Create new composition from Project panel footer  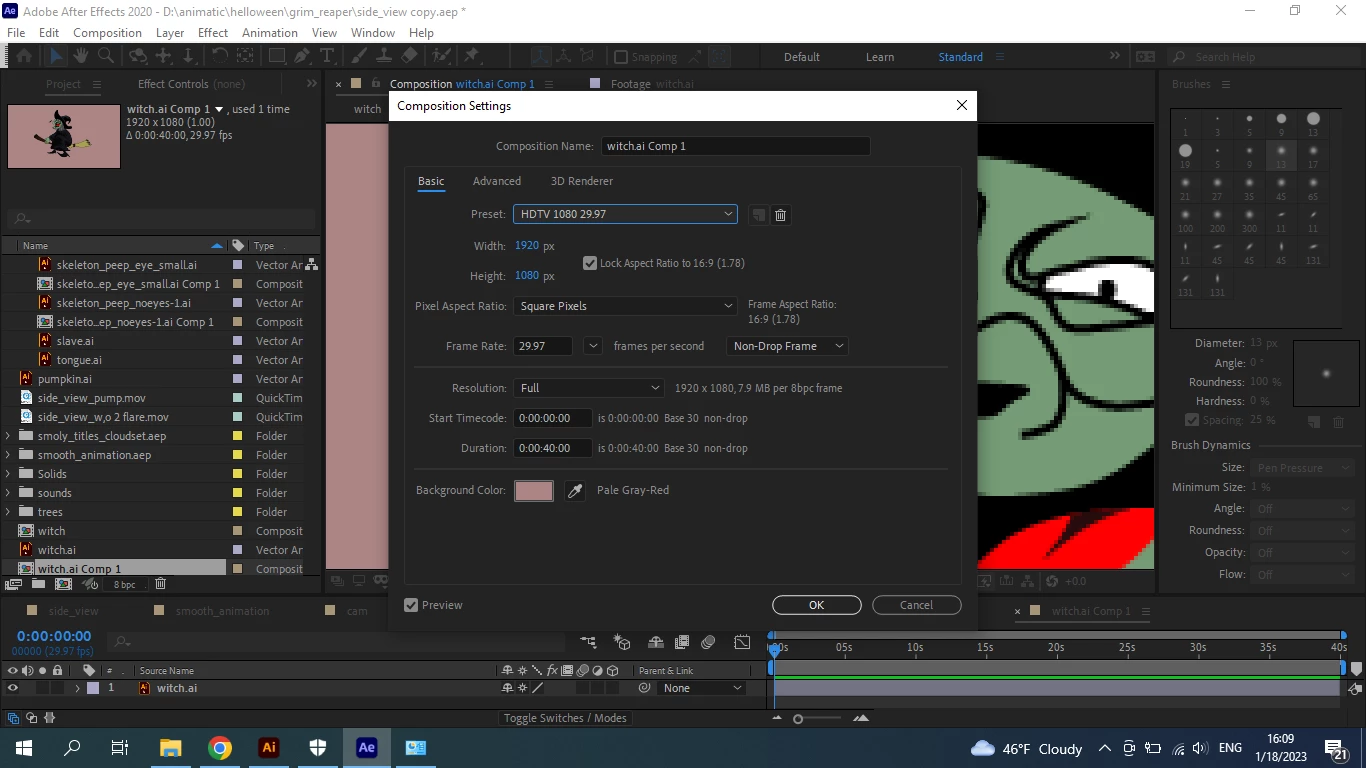coord(63,584)
